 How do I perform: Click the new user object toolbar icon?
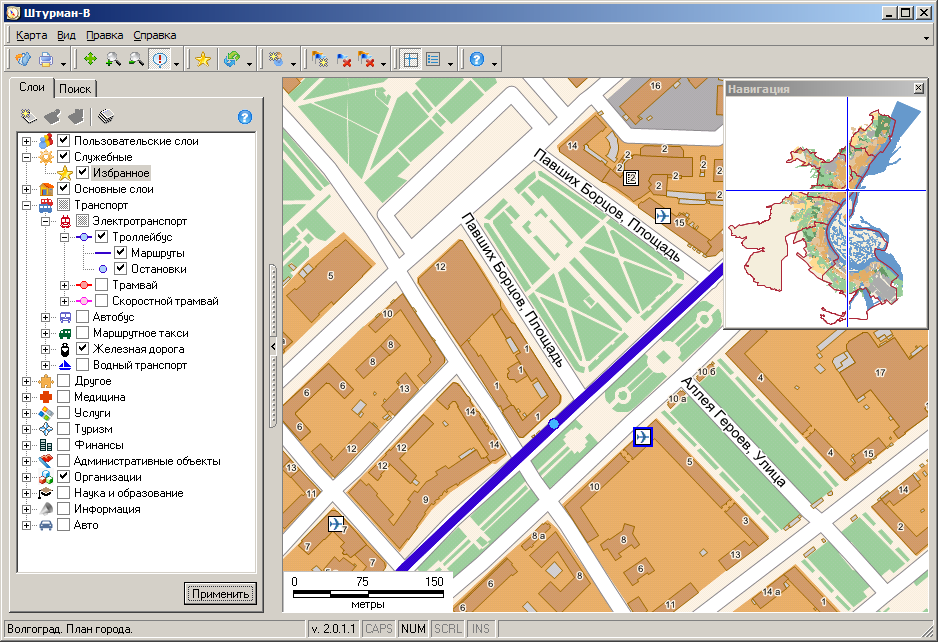275,59
